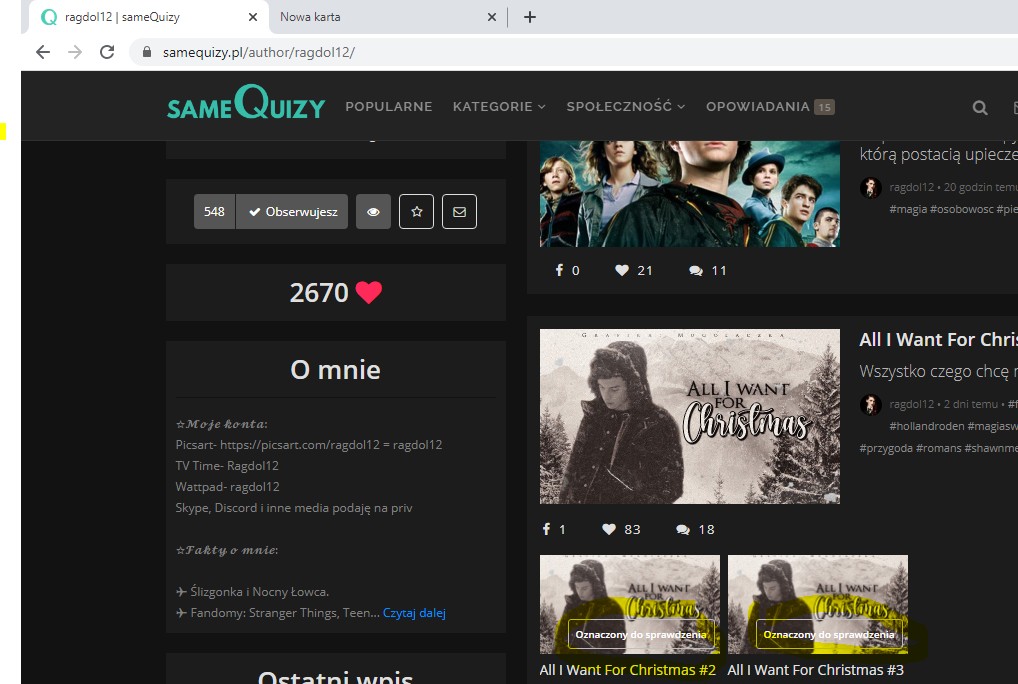Open the Opowiadania menu item

757,107
